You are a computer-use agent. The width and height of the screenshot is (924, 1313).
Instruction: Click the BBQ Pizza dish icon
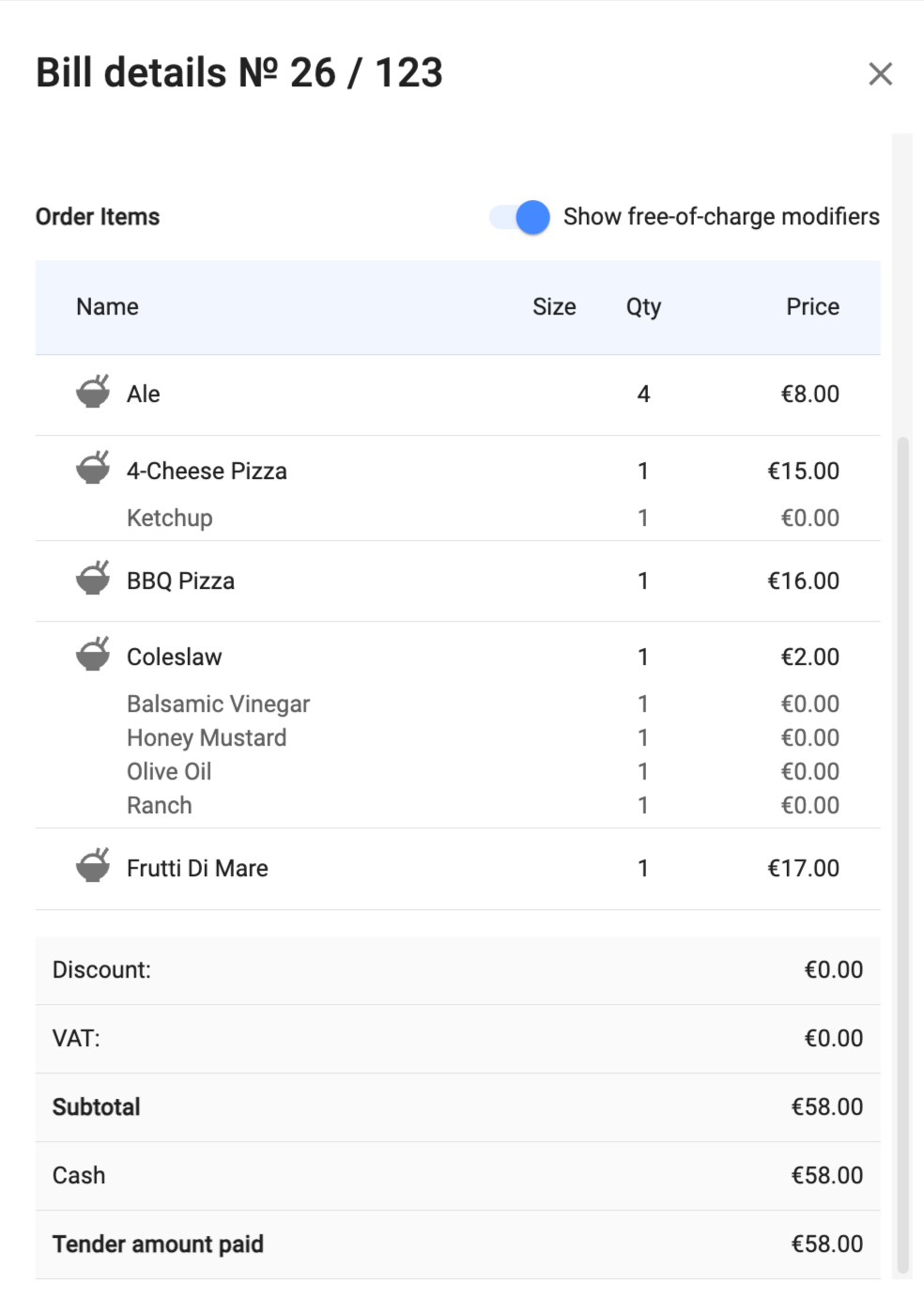pos(93,579)
